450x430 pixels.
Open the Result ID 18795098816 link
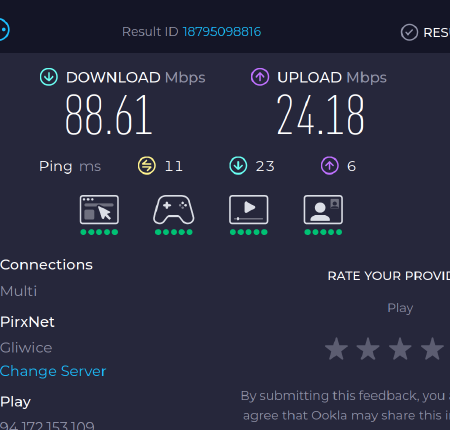pyautogui.click(x=222, y=32)
